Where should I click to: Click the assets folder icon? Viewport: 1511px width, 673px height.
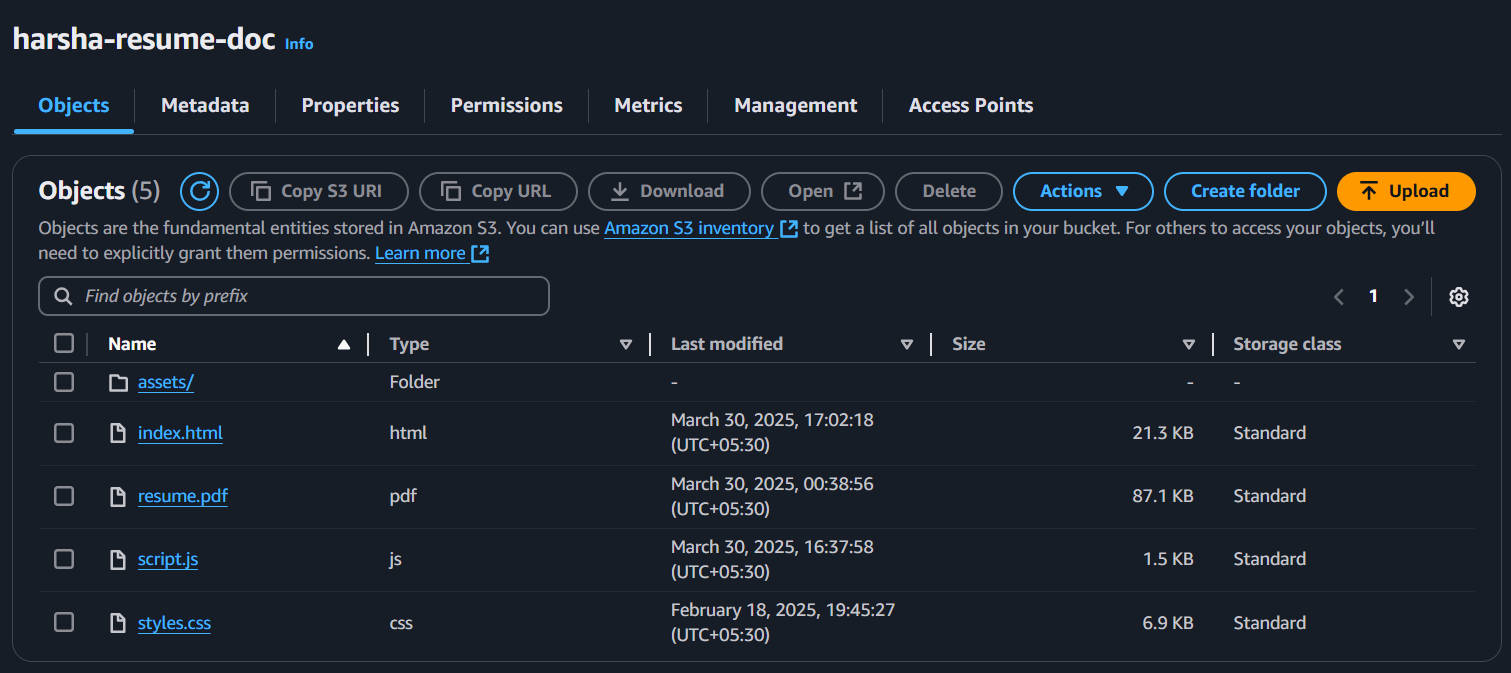coord(119,382)
